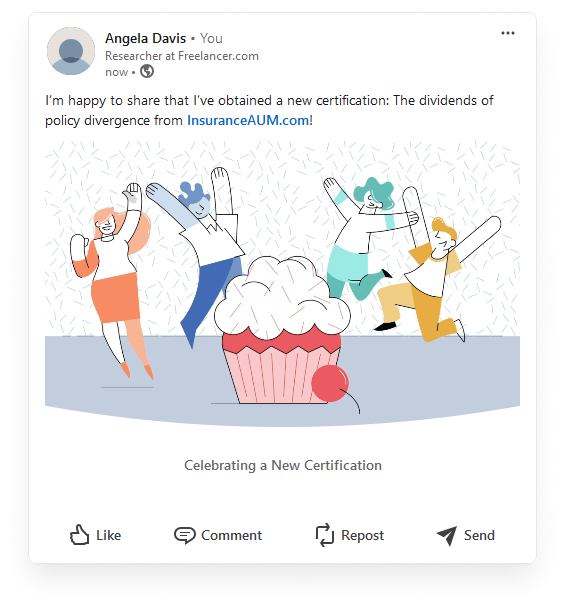Viewport: 565px width, 608px height.
Task: Open the InsuranceAUM.com link
Action: [248, 120]
